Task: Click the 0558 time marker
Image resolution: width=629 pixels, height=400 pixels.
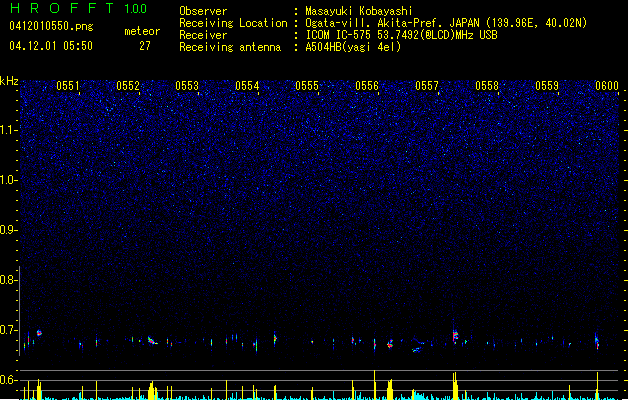Action: tap(487, 86)
